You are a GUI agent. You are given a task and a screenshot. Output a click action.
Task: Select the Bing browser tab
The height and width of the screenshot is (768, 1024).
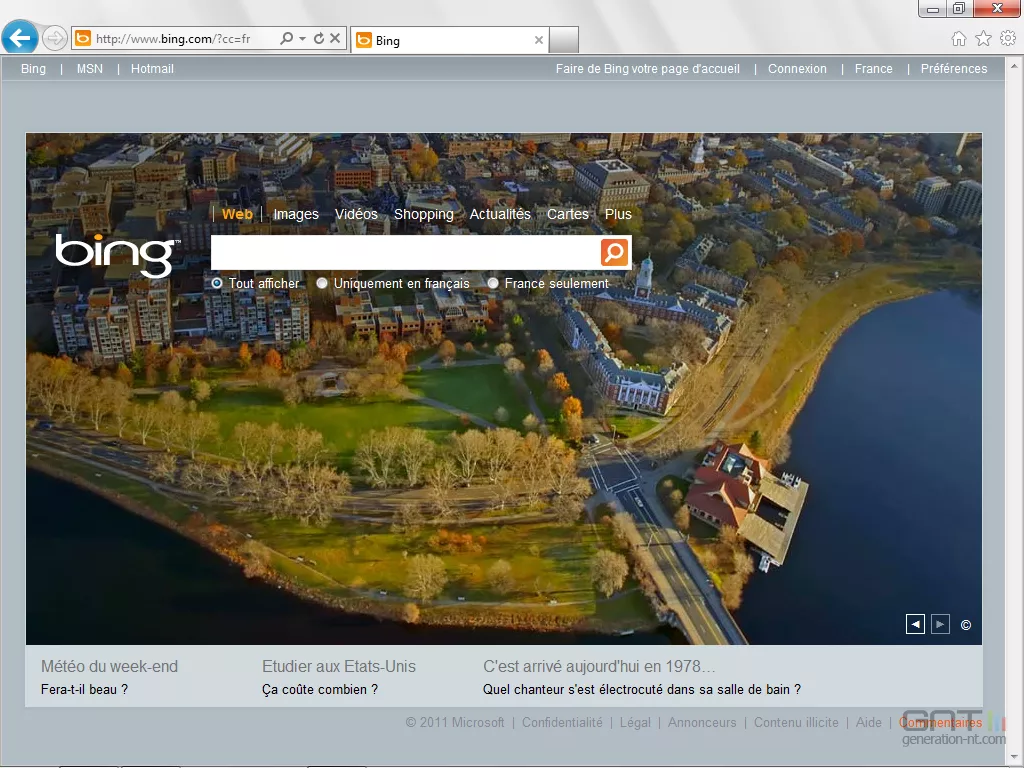point(450,40)
